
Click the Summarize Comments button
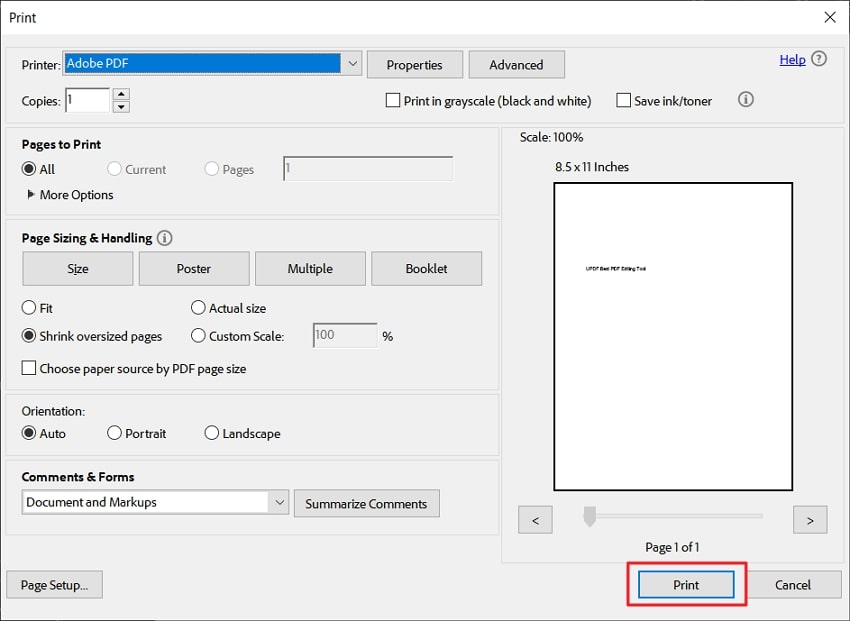coord(366,503)
